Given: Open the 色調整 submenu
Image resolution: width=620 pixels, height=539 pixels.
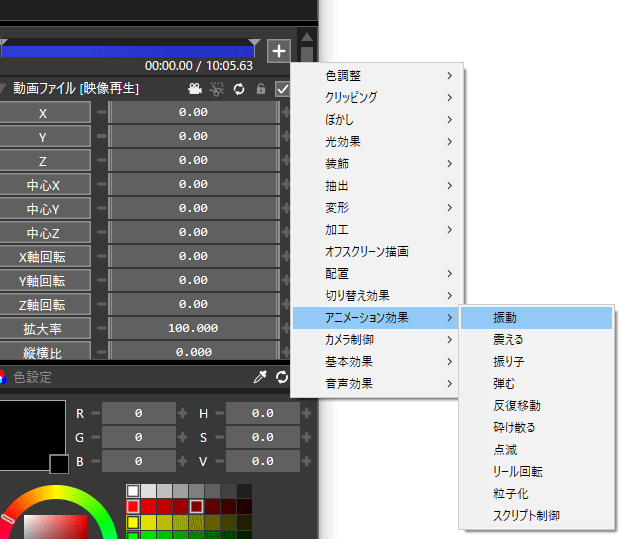Looking at the screenshot, I should [378, 76].
